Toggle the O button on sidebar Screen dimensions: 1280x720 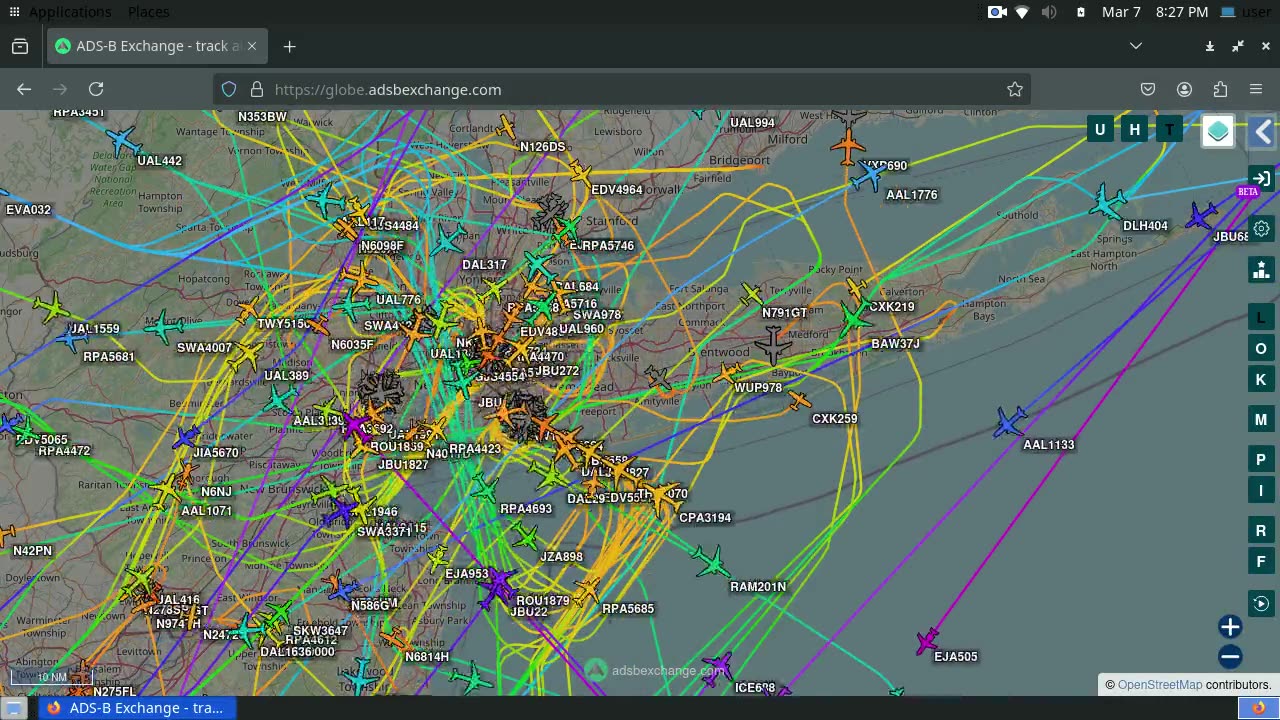click(1261, 348)
